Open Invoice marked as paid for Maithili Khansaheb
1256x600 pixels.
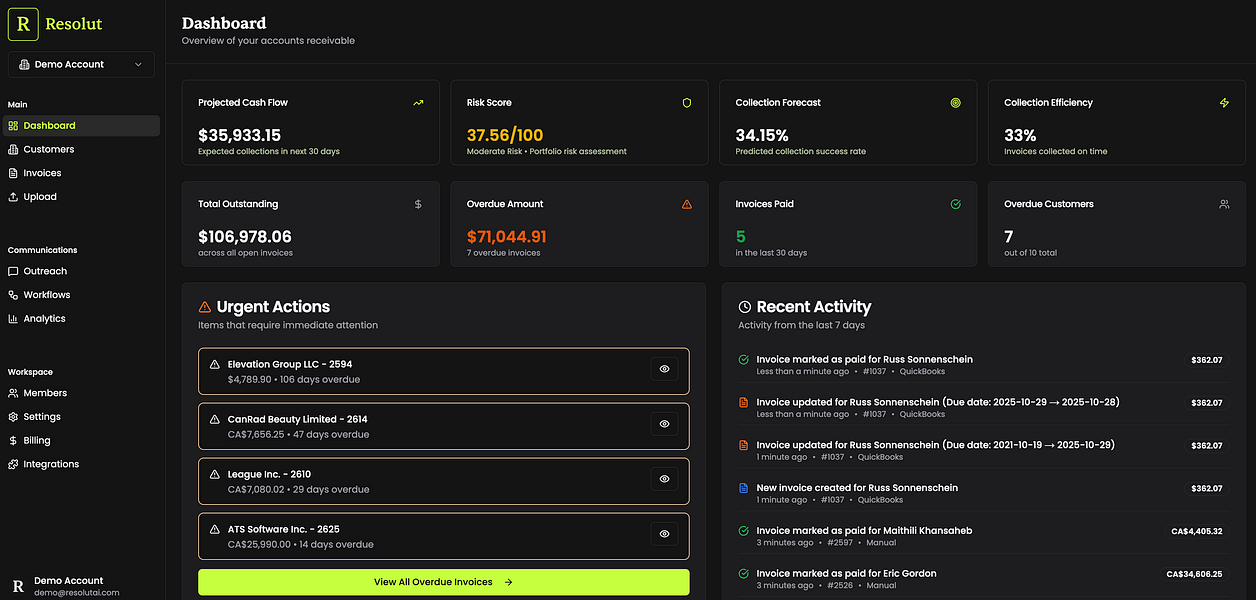tap(864, 531)
